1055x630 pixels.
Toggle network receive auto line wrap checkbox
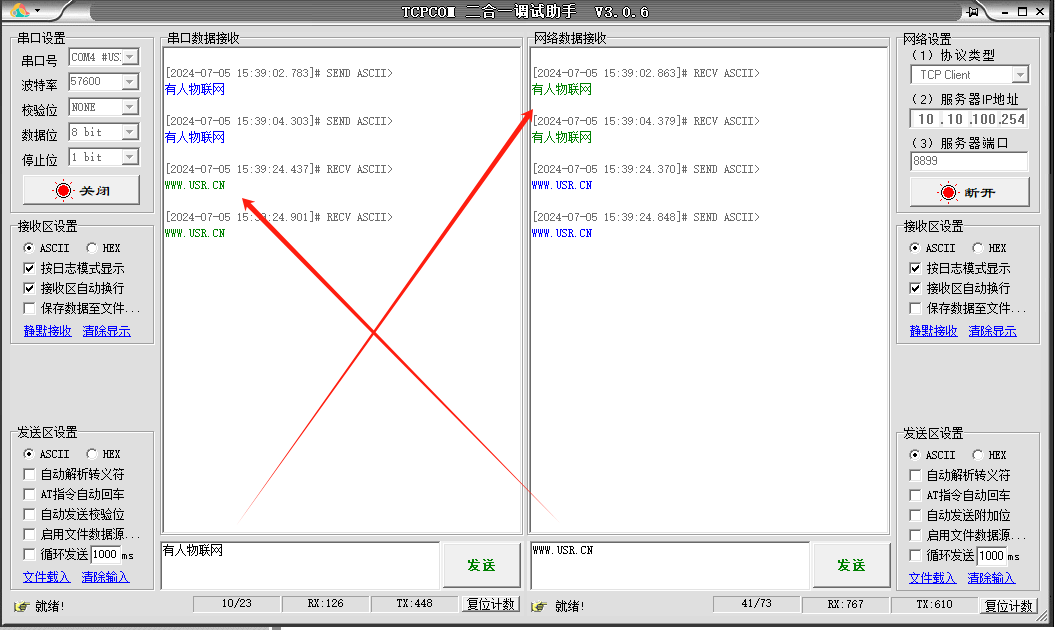coord(915,288)
